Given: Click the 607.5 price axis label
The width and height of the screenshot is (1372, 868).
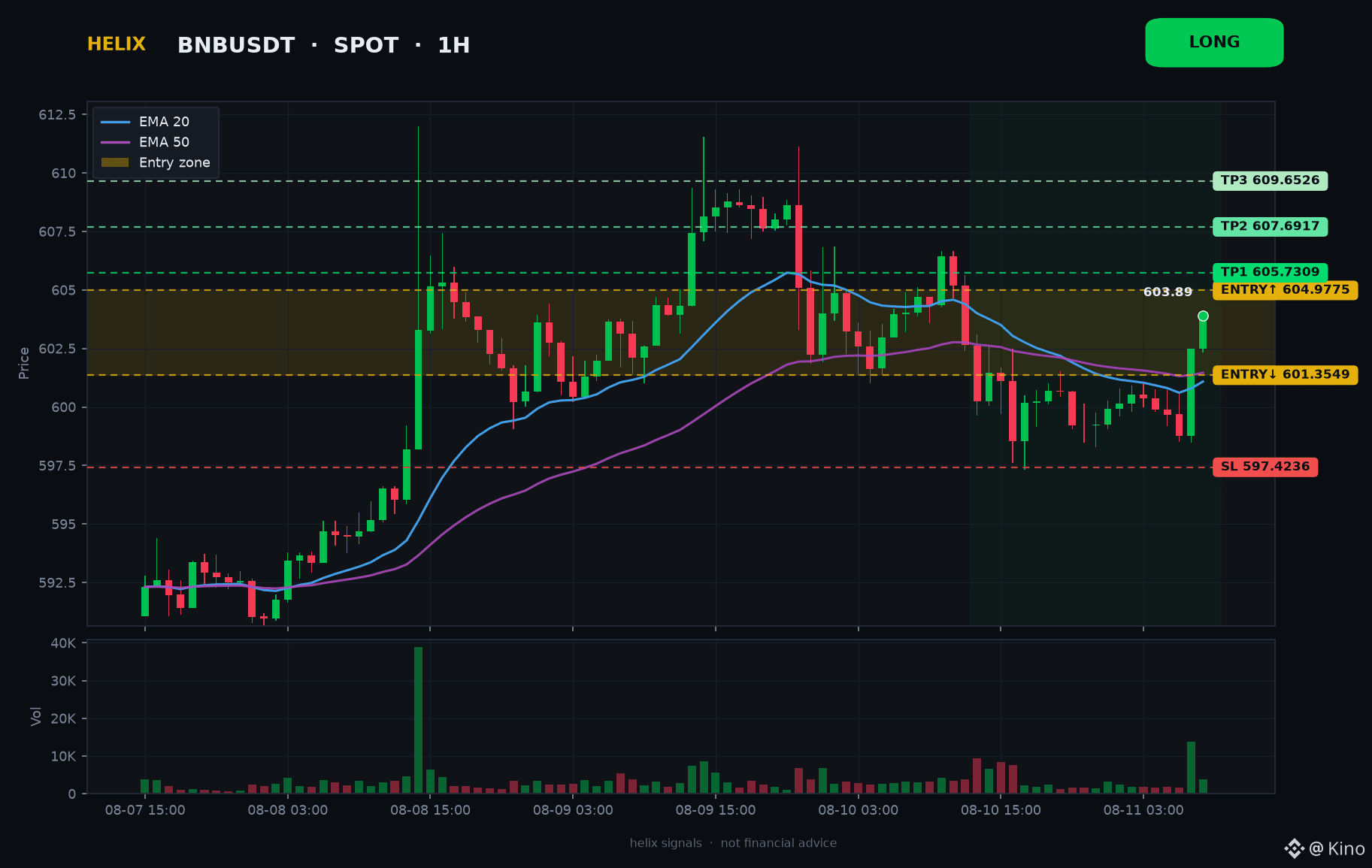Looking at the screenshot, I should [57, 231].
